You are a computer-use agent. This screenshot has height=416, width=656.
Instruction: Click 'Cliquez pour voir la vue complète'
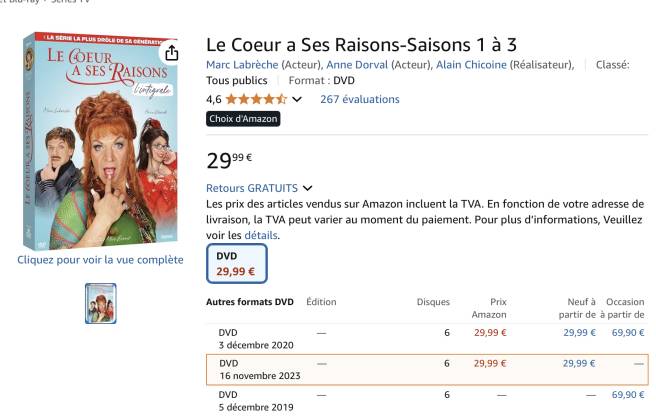(100, 260)
